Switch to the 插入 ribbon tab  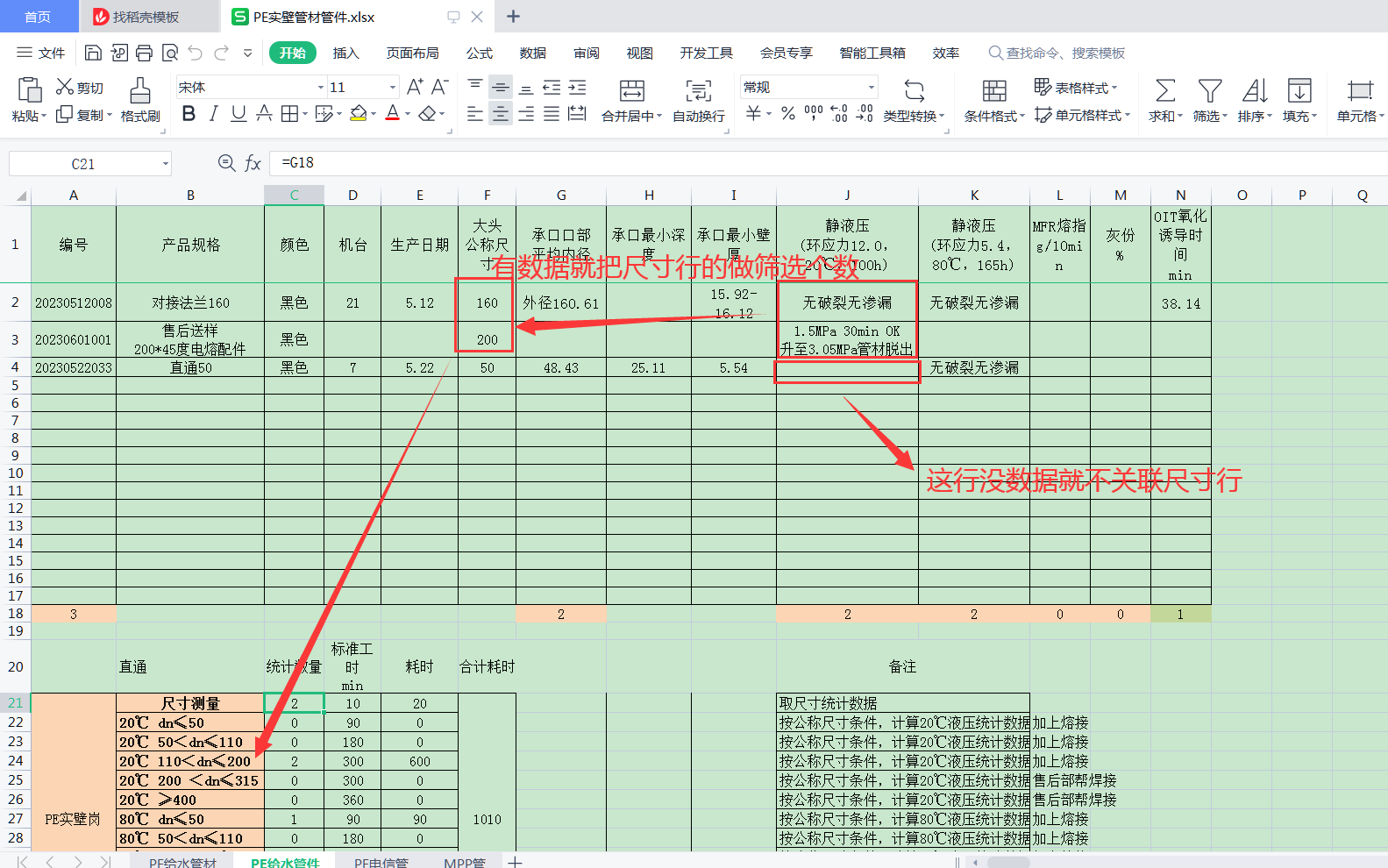point(346,53)
